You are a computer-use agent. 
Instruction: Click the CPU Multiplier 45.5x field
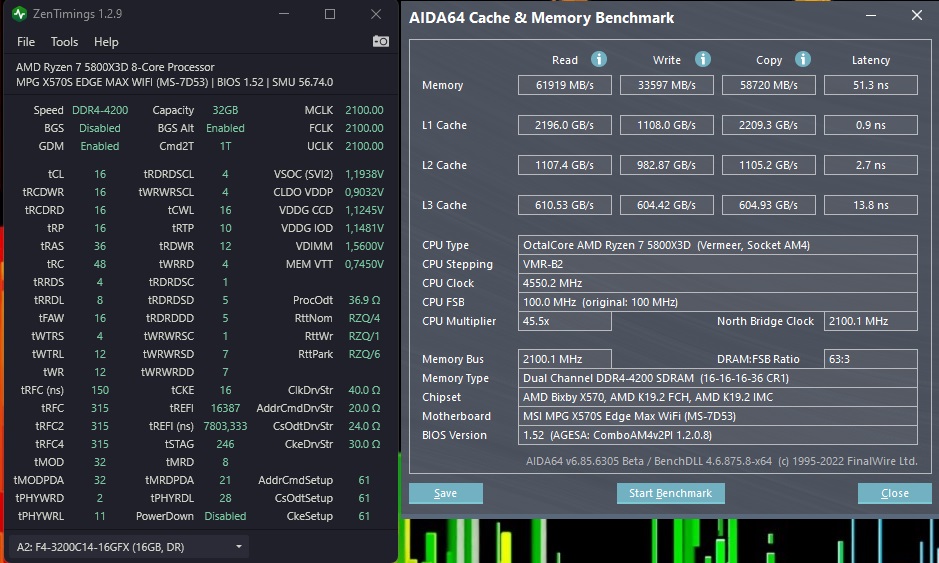(x=565, y=321)
